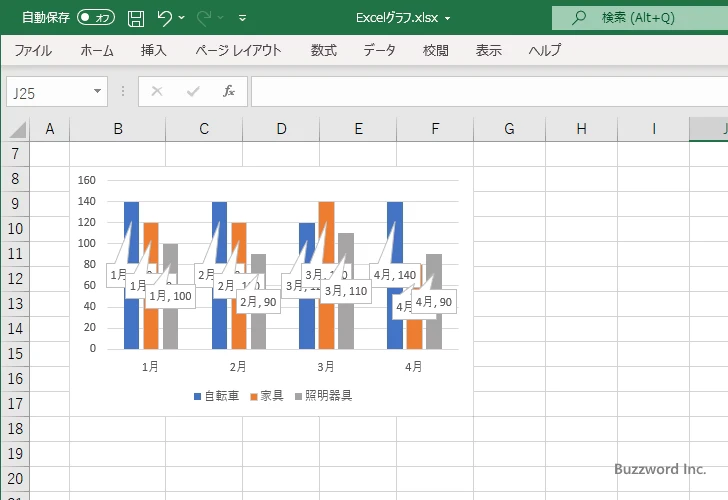Click the 4月, 140 data label callout

395,275
